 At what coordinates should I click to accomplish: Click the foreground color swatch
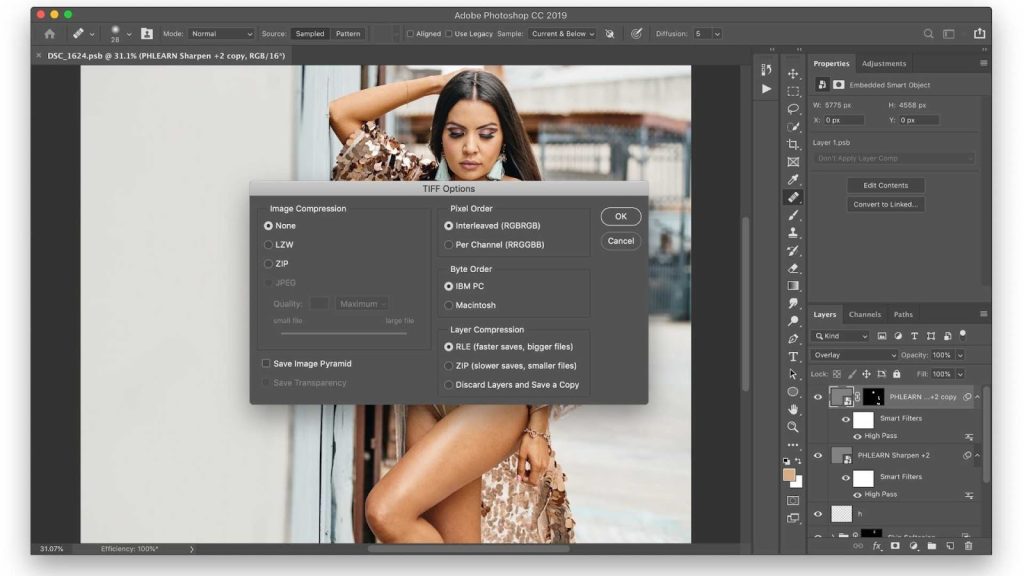tap(790, 475)
